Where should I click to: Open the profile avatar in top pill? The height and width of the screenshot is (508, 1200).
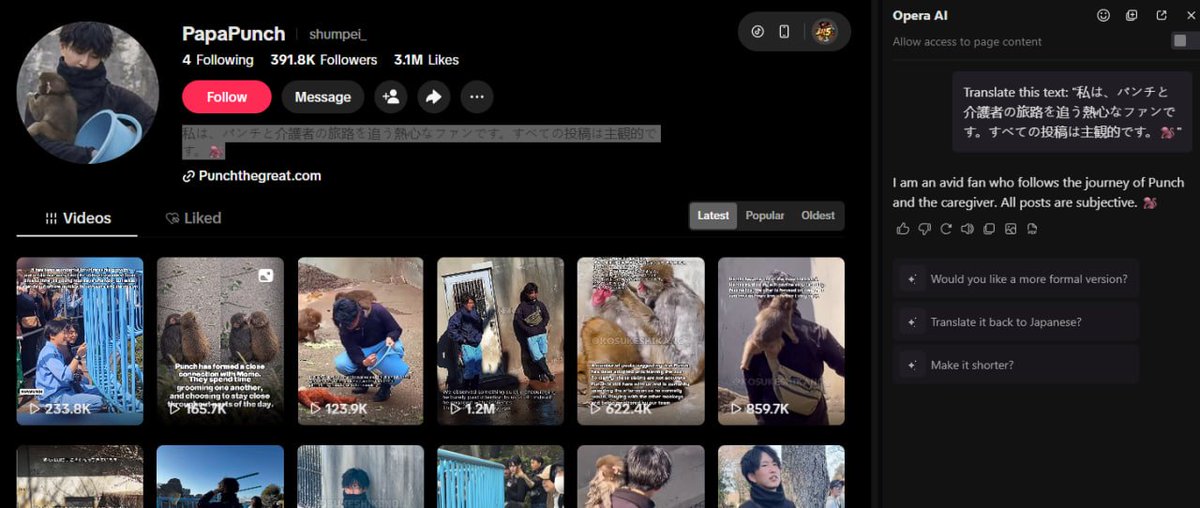click(825, 31)
